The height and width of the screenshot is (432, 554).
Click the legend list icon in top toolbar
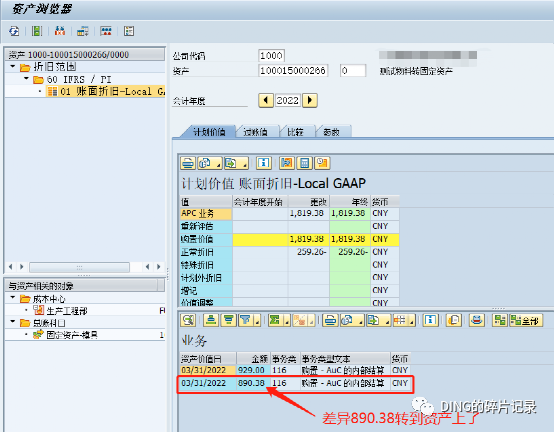129,31
